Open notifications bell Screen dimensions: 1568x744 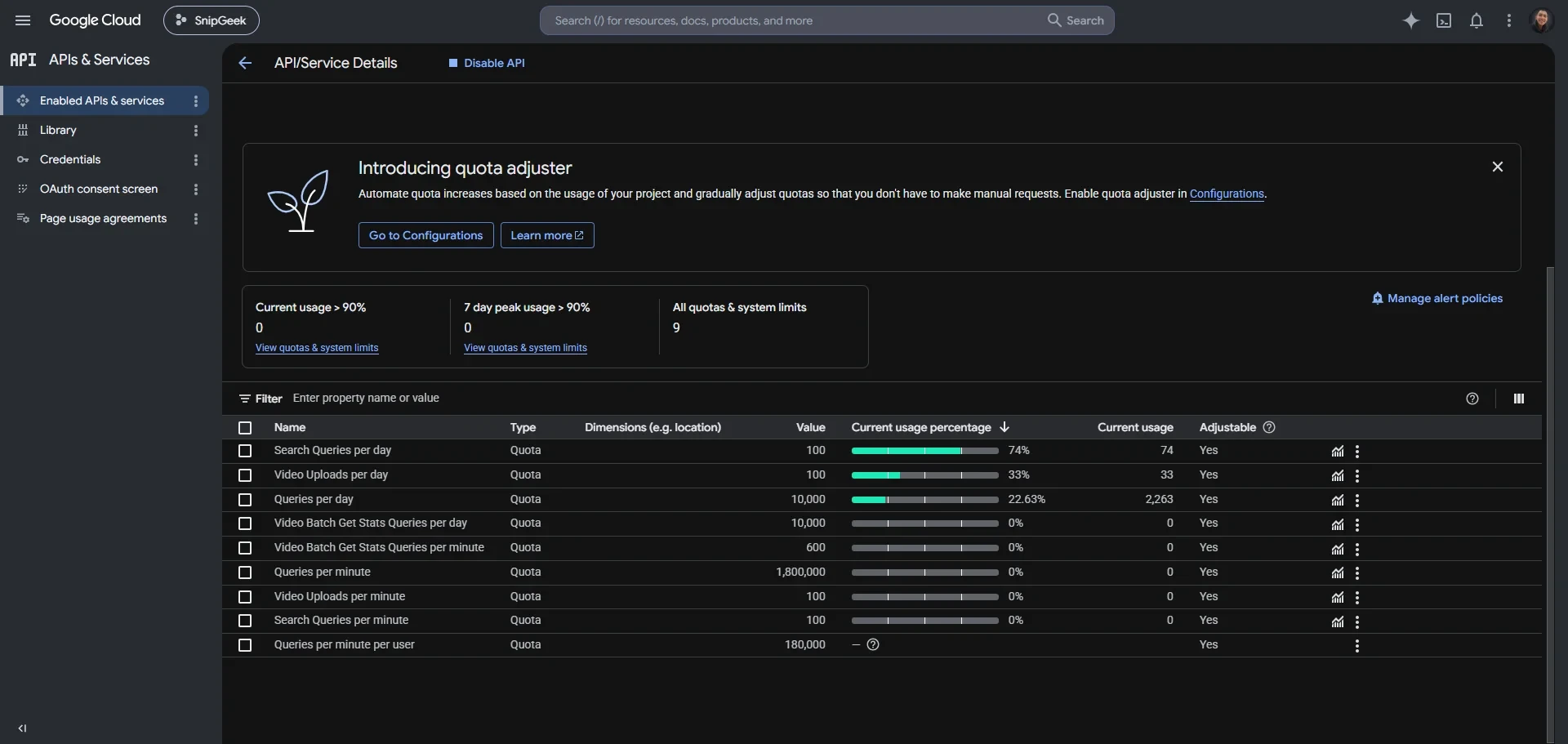coord(1477,20)
